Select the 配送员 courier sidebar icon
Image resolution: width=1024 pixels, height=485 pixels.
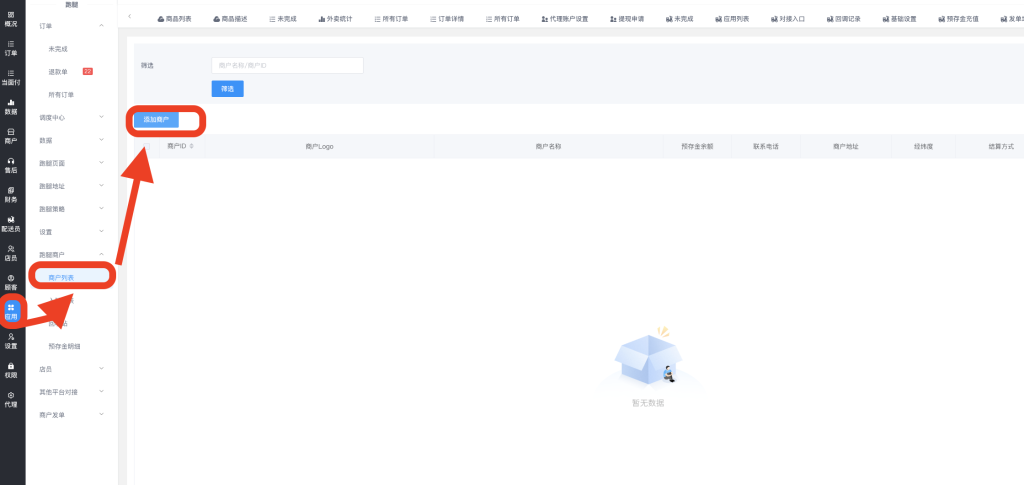click(11, 223)
